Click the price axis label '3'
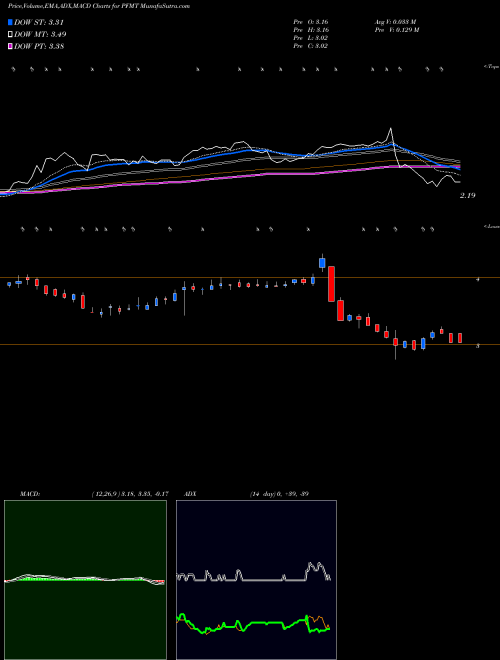 pos(478,346)
